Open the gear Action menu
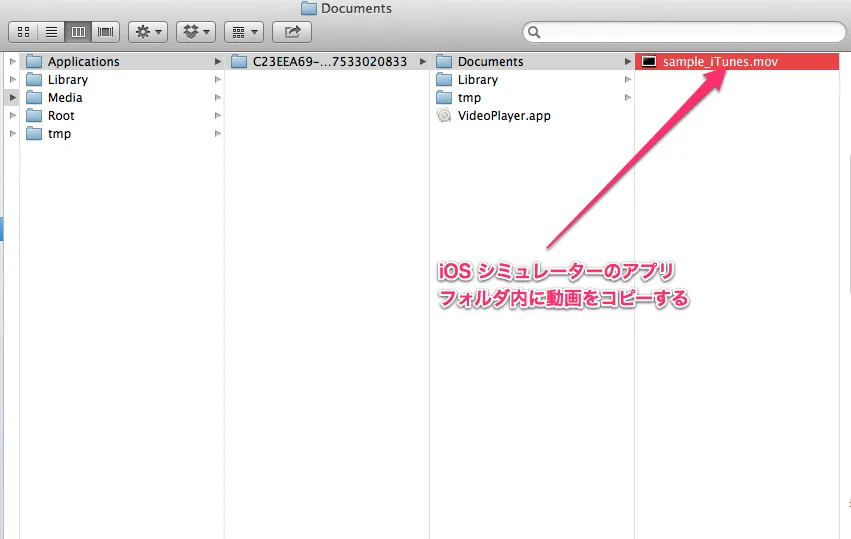851x539 pixels. tap(148, 32)
